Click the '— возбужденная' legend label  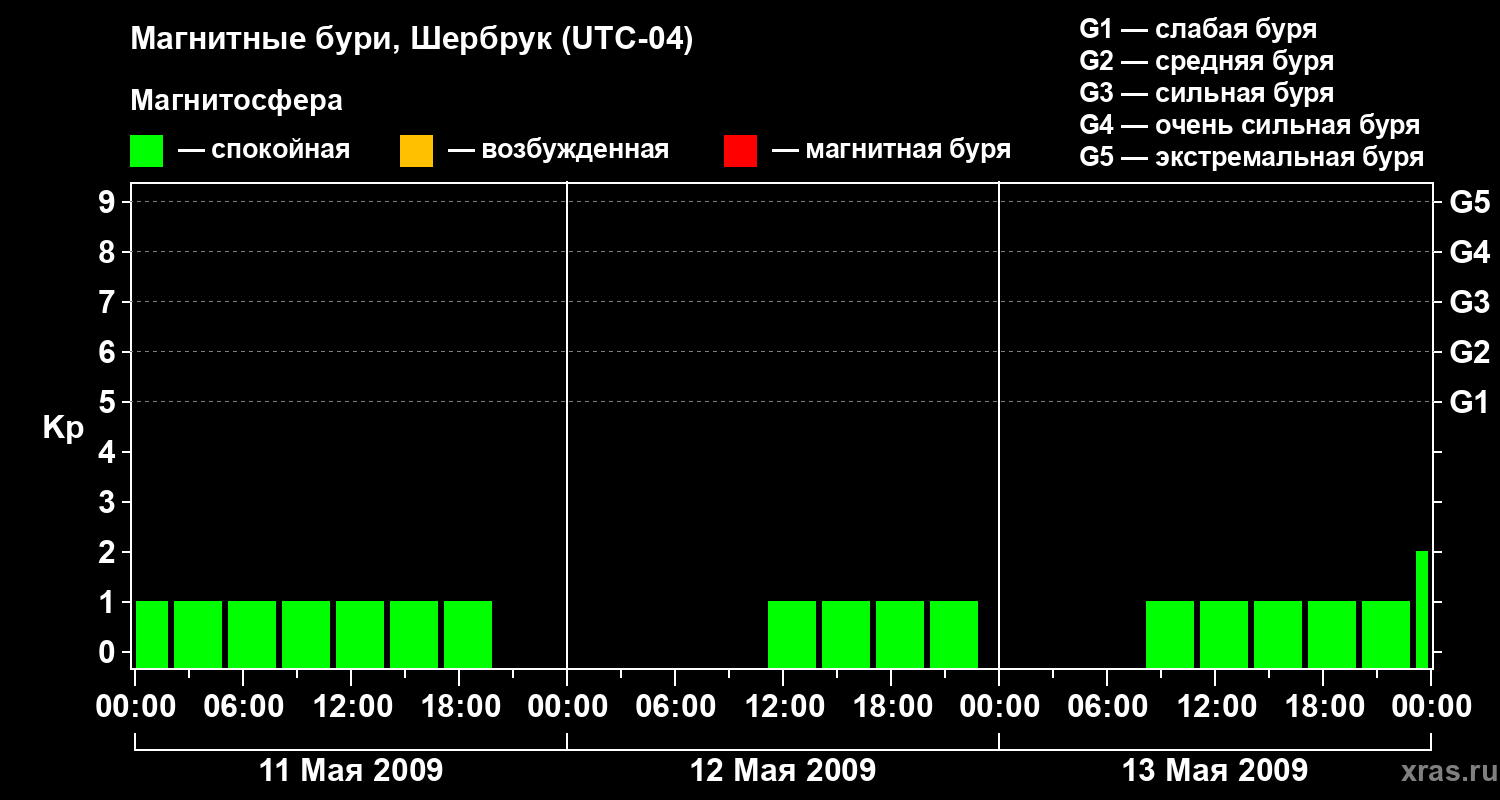tap(558, 150)
